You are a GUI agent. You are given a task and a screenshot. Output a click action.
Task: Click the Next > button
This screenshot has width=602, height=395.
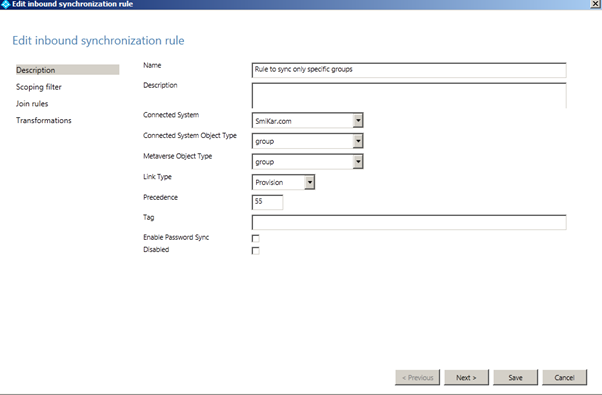(466, 377)
